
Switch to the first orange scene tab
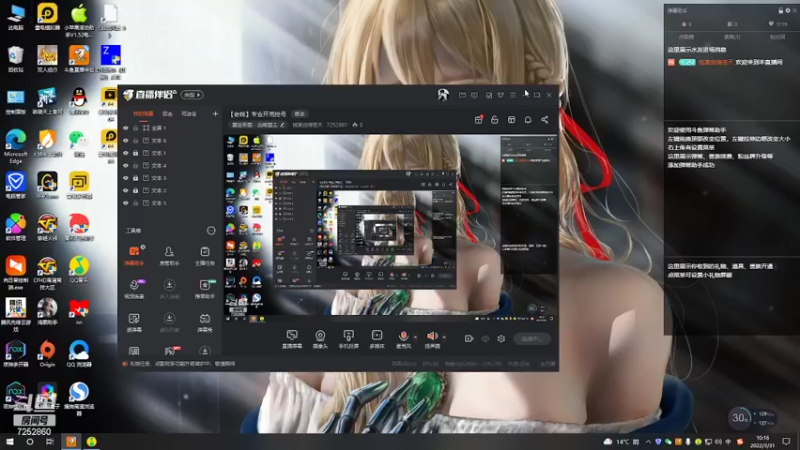tap(143, 114)
